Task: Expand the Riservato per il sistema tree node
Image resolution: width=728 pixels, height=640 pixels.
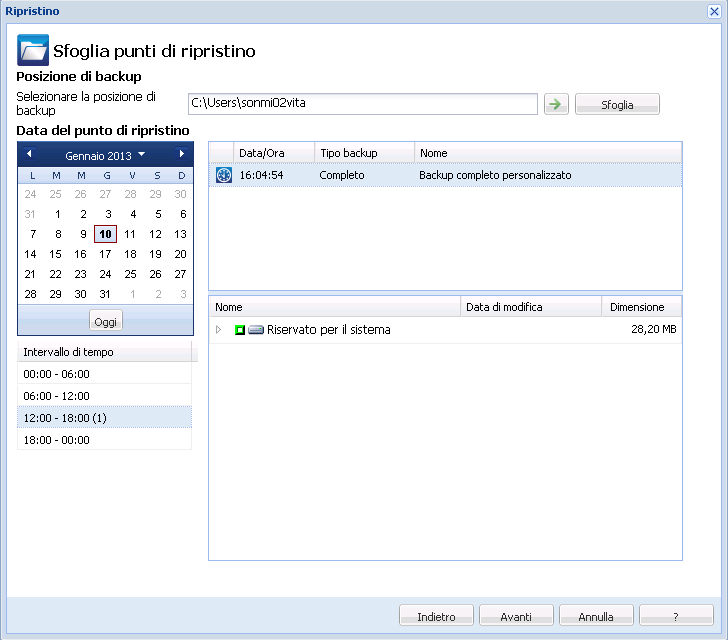Action: (218, 330)
